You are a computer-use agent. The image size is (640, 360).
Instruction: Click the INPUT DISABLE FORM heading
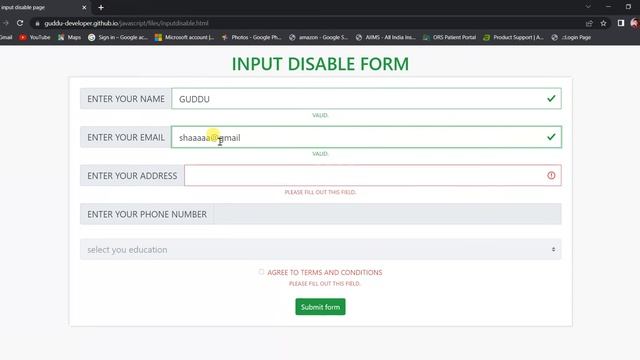coord(320,64)
